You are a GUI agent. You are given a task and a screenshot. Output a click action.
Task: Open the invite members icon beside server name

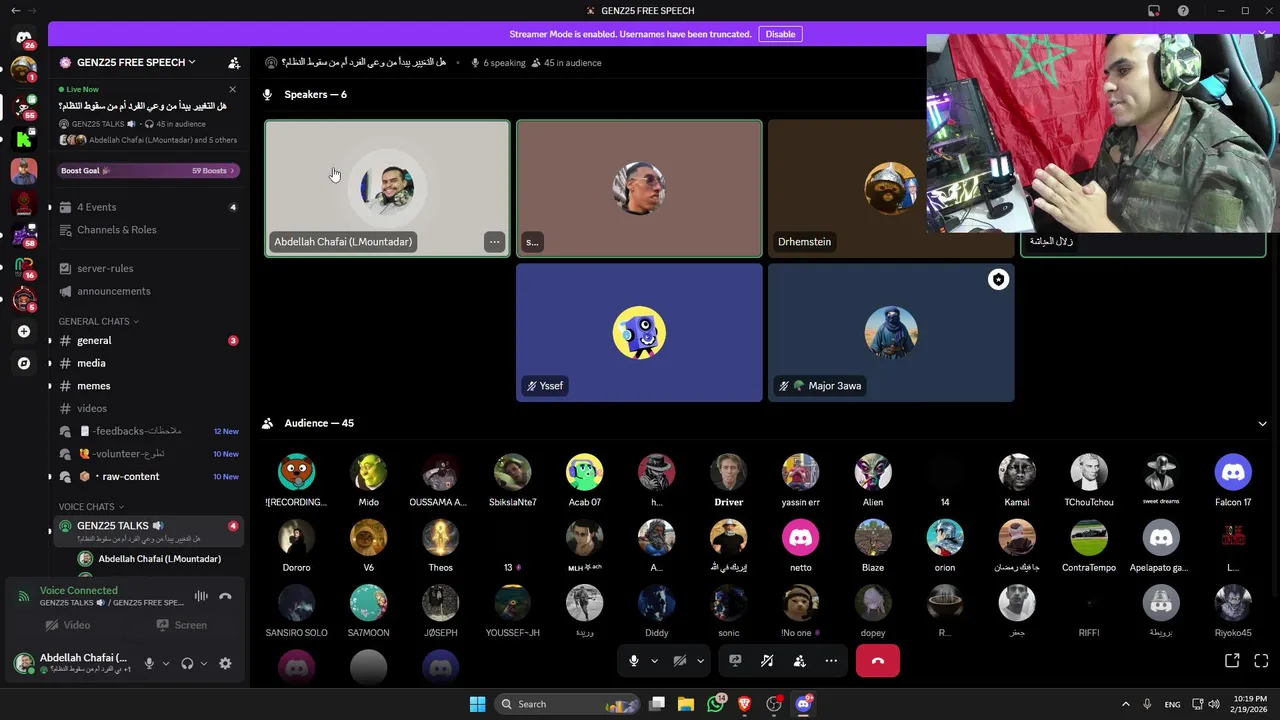click(234, 62)
